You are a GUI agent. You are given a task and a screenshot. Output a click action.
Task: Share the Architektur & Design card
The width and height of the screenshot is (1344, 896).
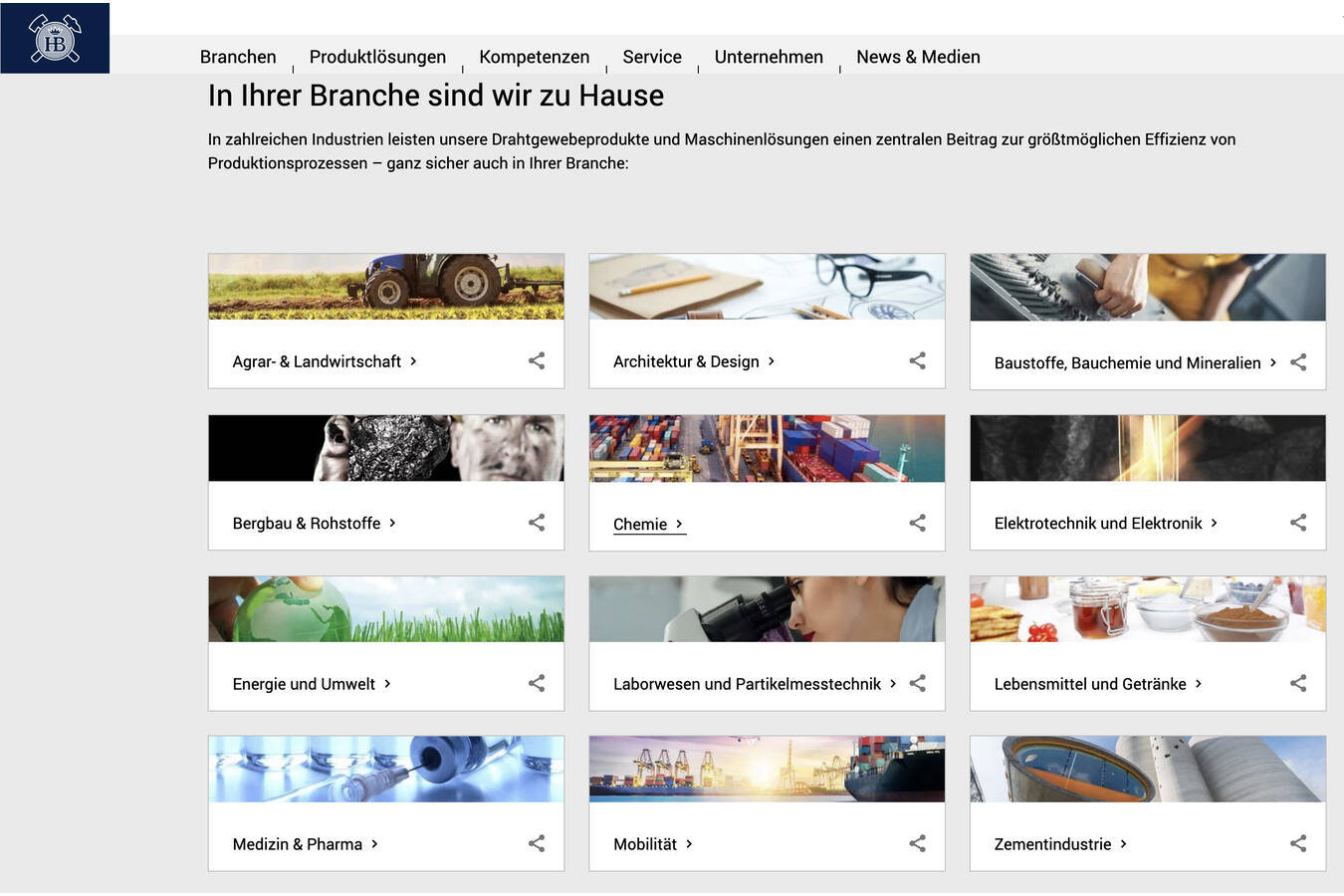(917, 361)
